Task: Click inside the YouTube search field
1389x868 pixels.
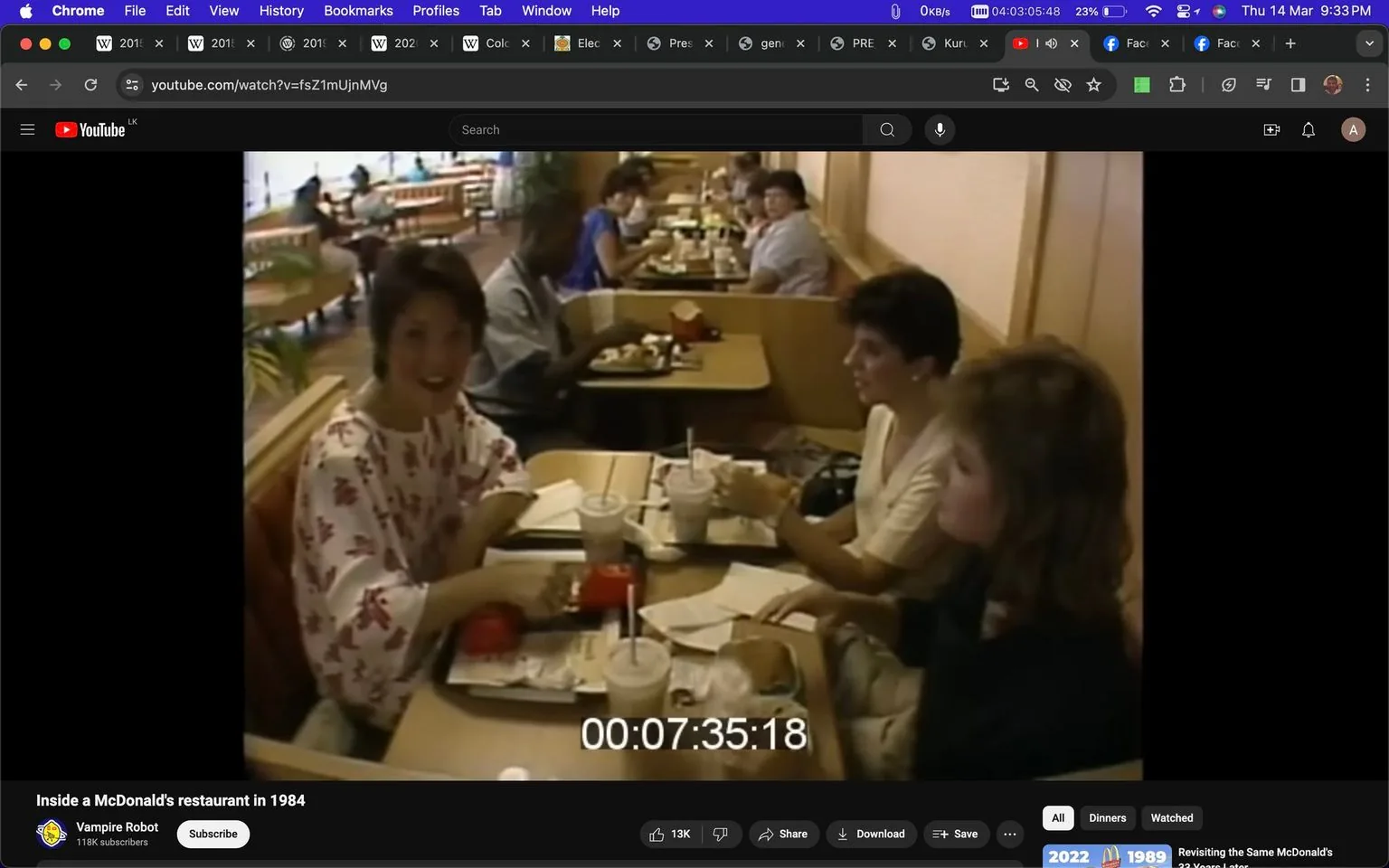Action: pos(655,129)
